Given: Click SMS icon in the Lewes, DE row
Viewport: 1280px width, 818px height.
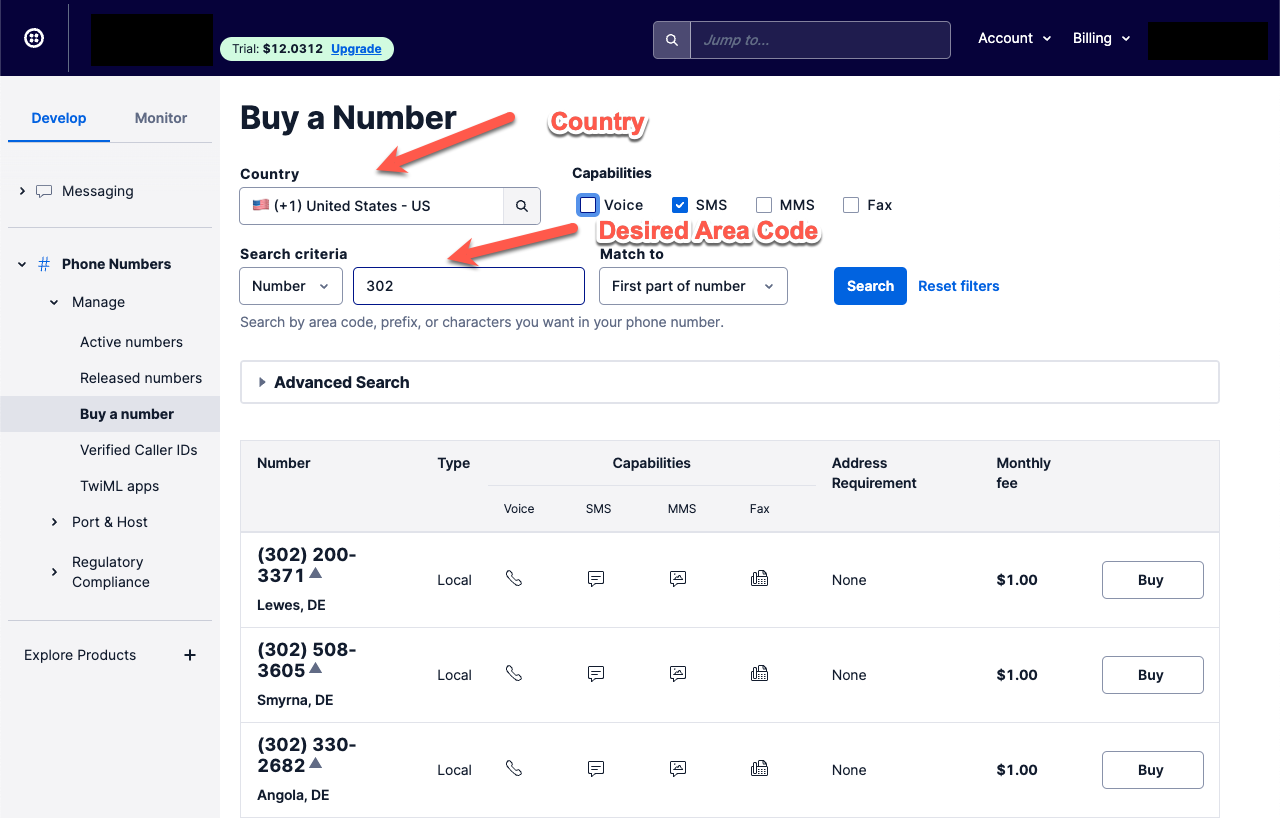Looking at the screenshot, I should [596, 578].
